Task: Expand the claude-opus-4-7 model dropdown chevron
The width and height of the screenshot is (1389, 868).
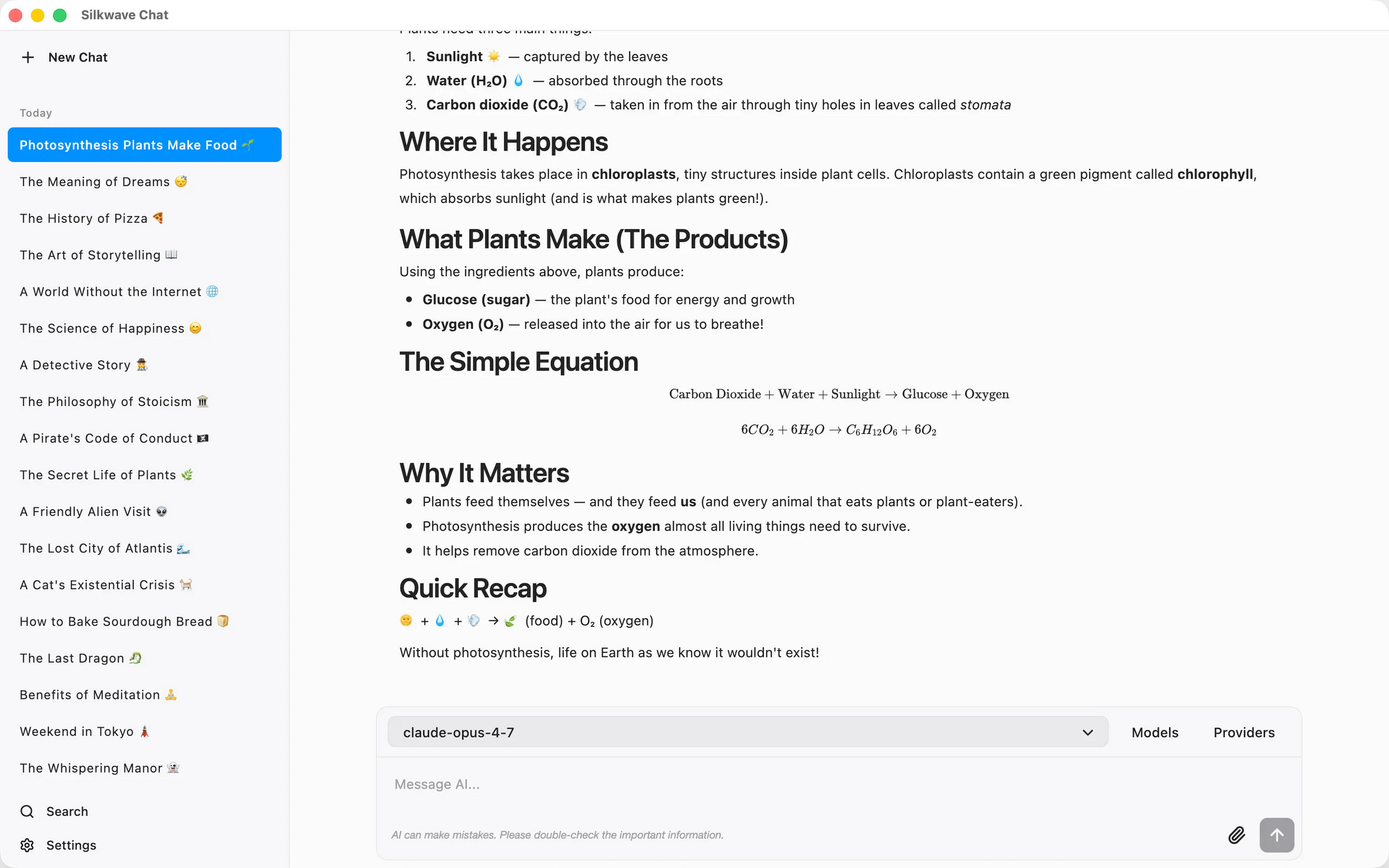Action: 1088,733
